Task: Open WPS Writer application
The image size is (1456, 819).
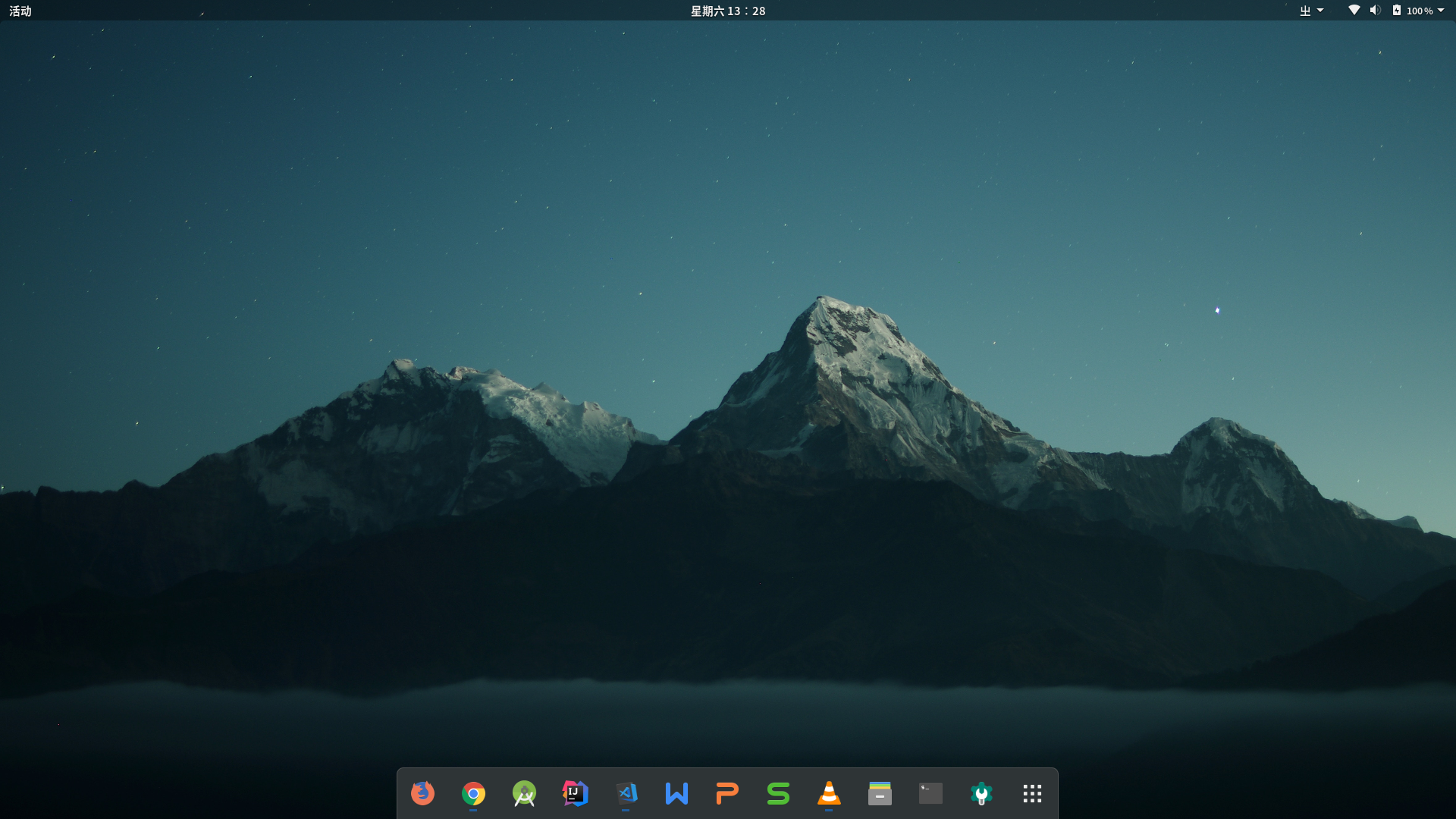Action: [x=677, y=793]
